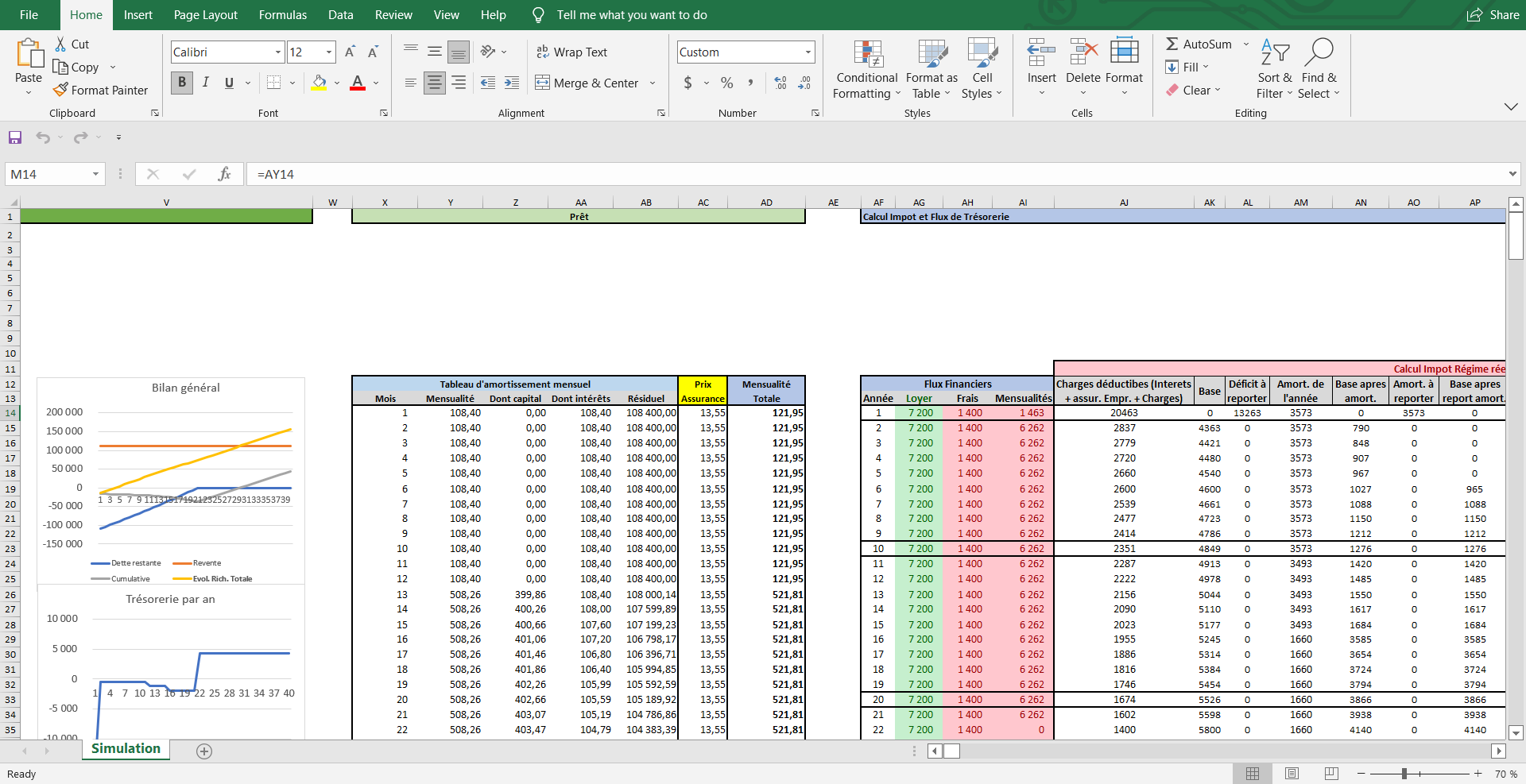Toggle Wrap Text for the cell
The height and width of the screenshot is (784, 1526).
(x=571, y=52)
